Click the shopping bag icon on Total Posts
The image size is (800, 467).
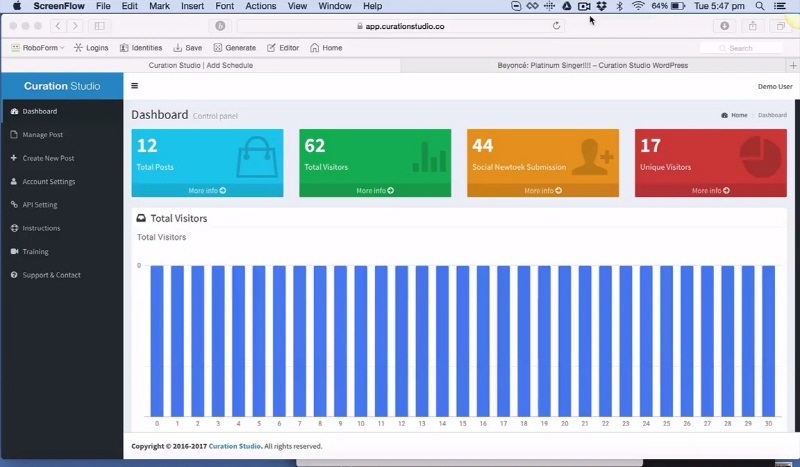pos(257,157)
